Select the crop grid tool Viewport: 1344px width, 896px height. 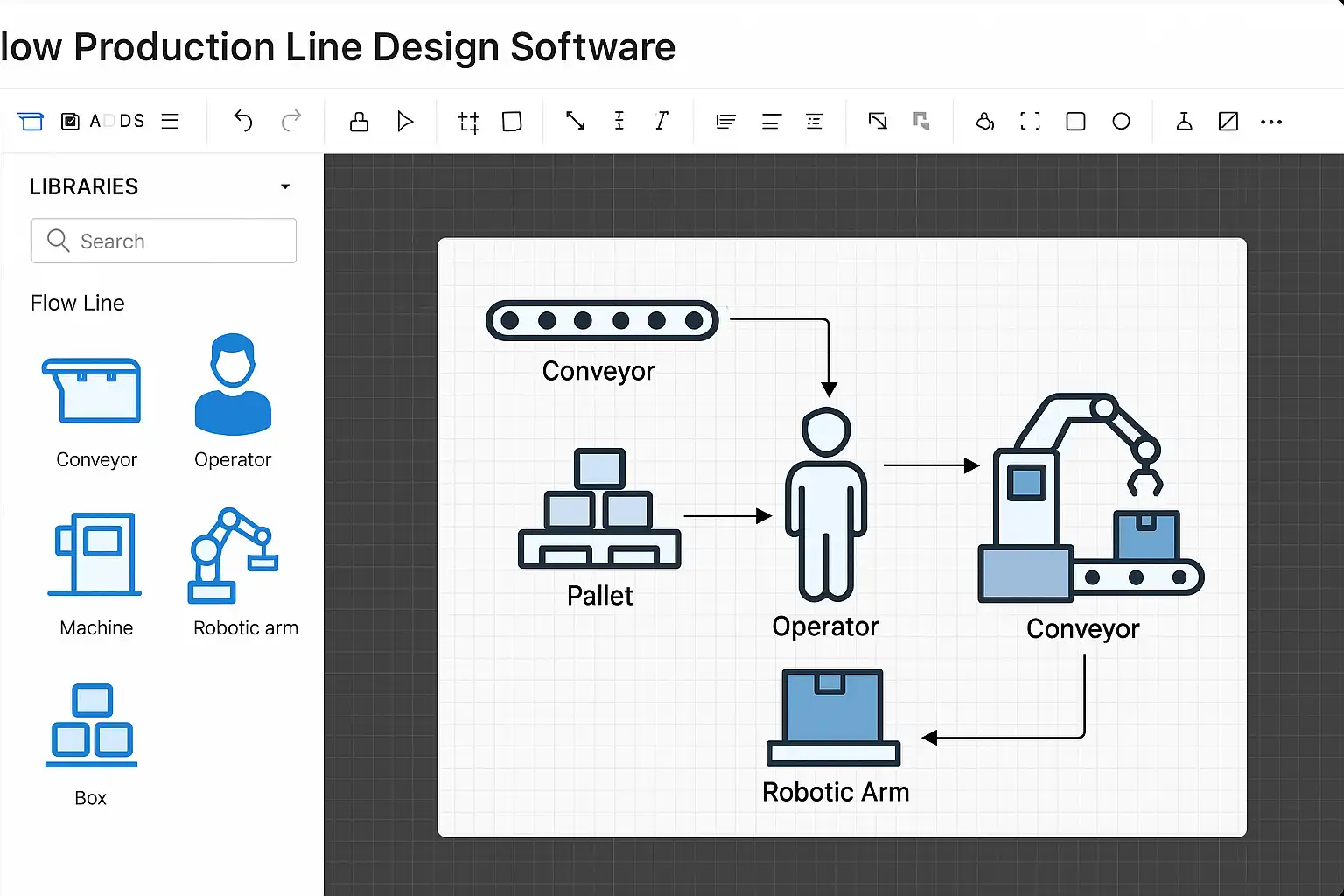tap(468, 122)
